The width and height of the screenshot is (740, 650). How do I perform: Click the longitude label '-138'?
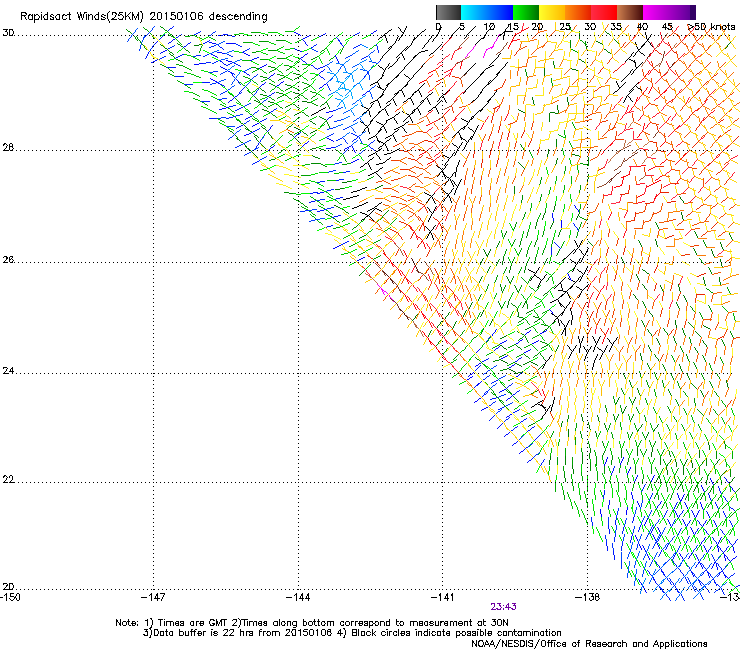588,597
